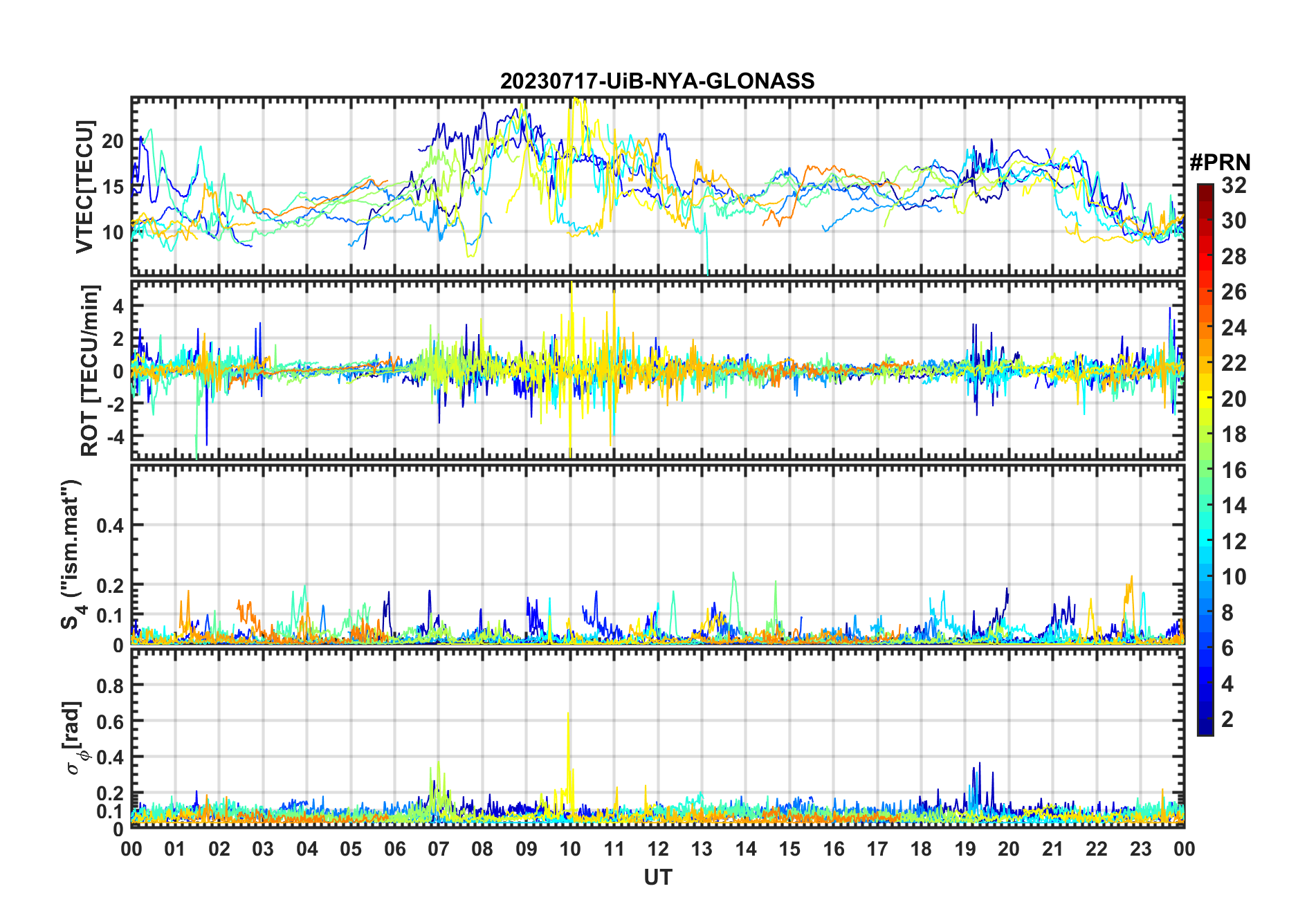The image size is (1316, 920).
Task: Click colorbar tick label 14
Action: [1234, 506]
